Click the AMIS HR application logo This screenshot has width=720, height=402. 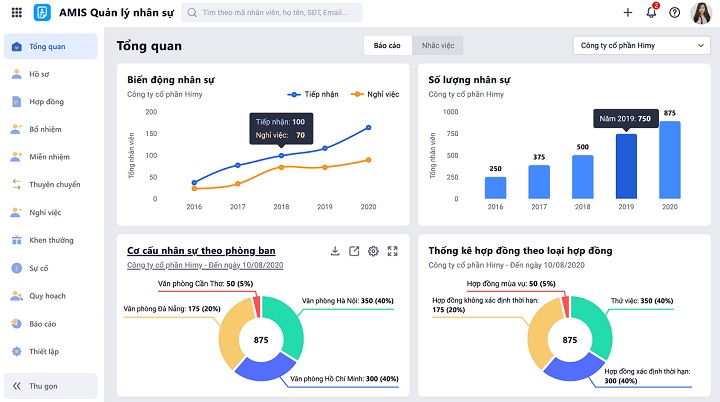pos(42,12)
